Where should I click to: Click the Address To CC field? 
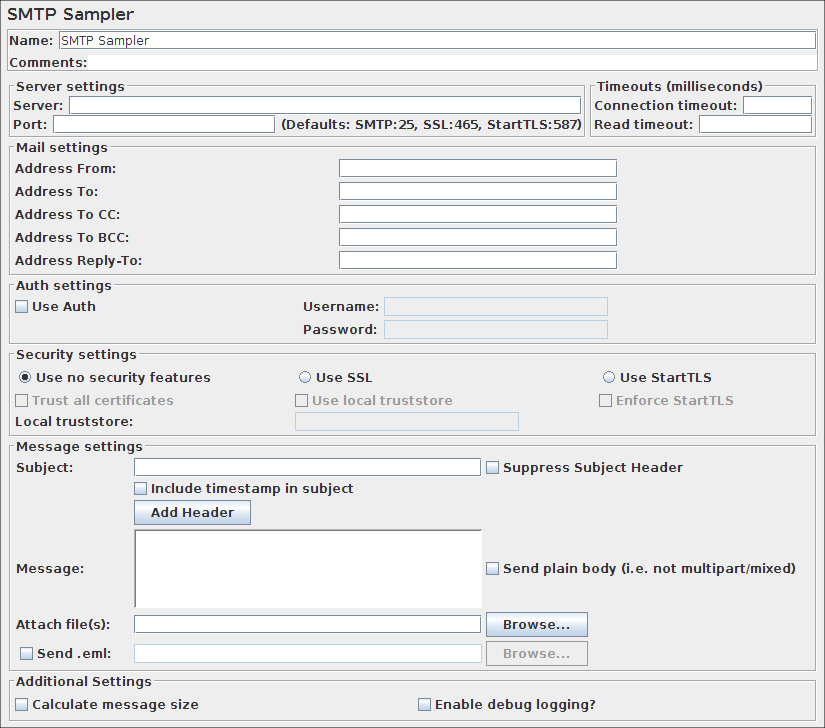pos(477,214)
